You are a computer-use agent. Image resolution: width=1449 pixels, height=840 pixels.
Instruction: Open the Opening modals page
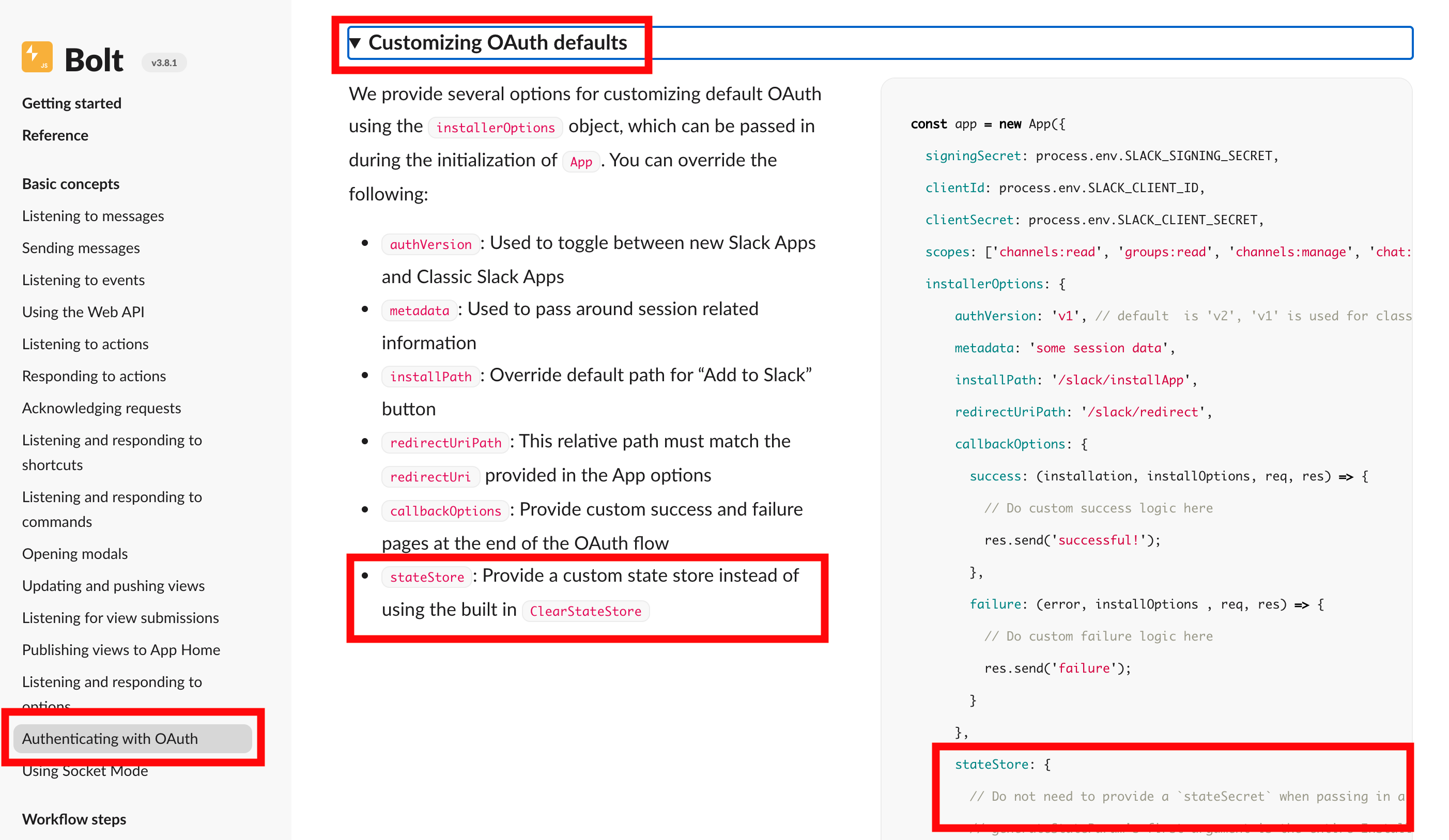[75, 554]
